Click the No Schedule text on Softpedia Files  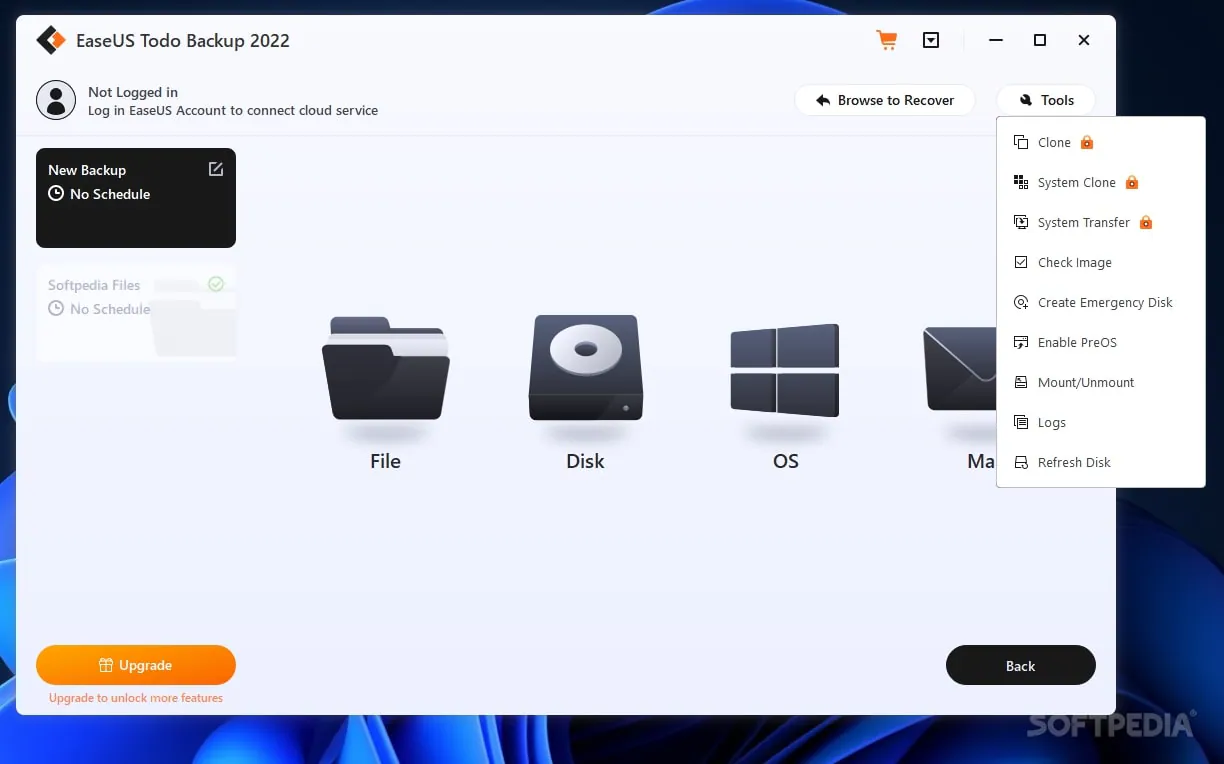[110, 309]
